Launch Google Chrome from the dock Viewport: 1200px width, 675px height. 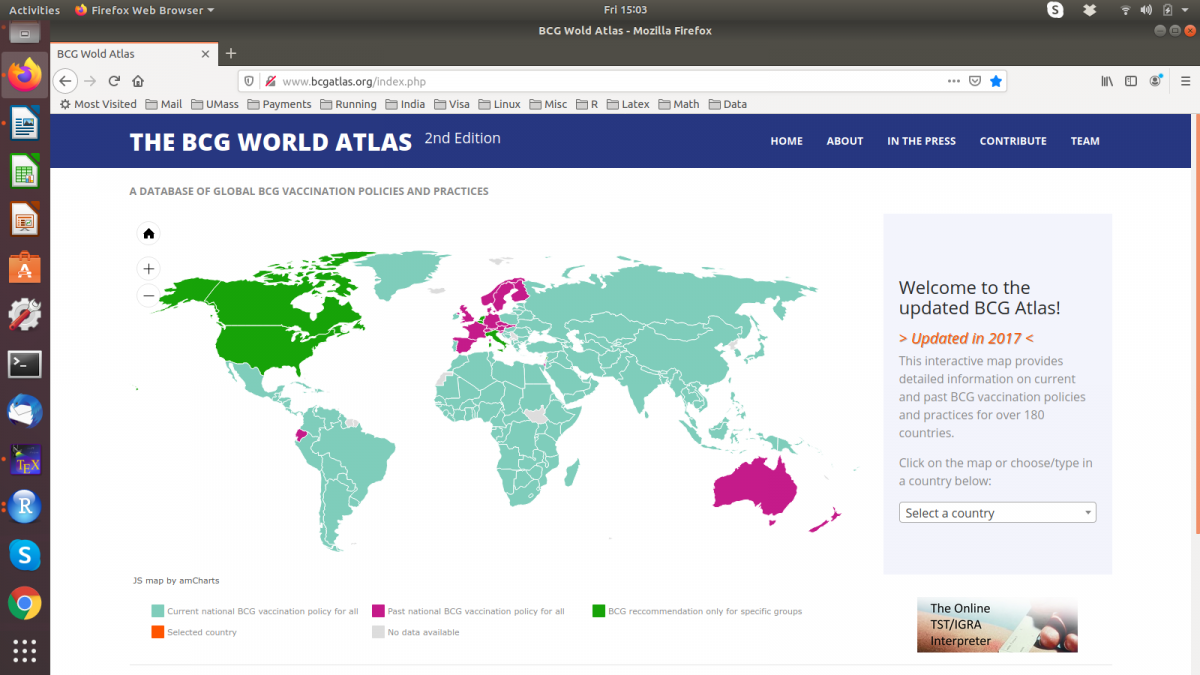point(25,602)
